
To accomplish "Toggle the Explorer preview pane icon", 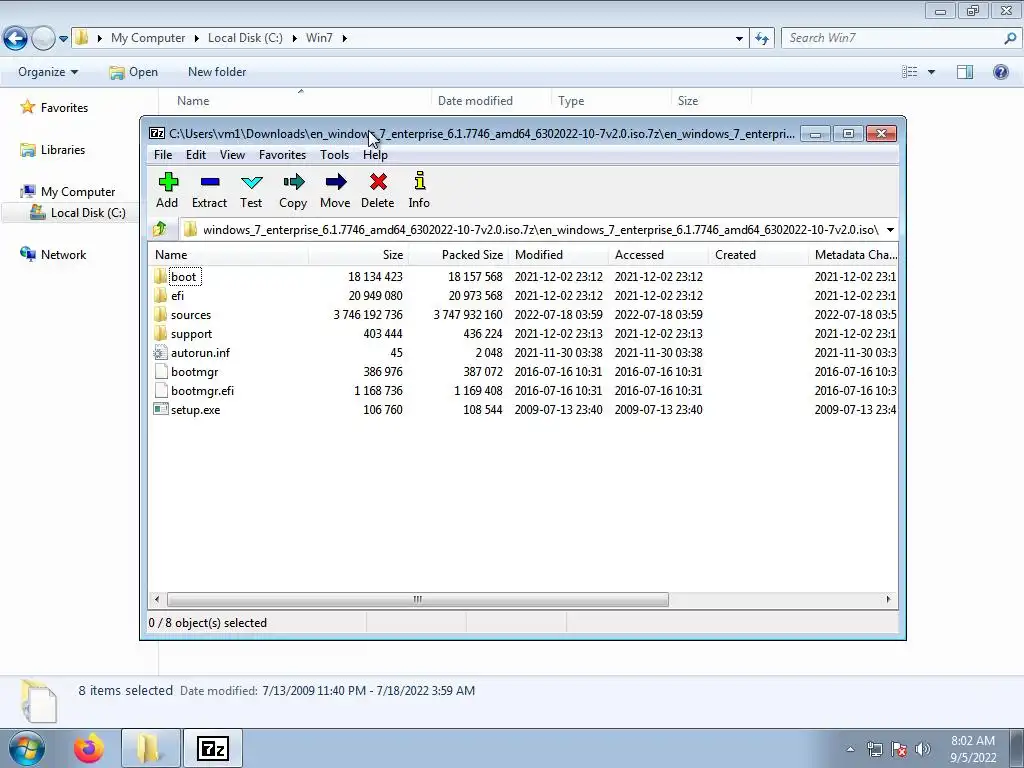I will pyautogui.click(x=965, y=72).
